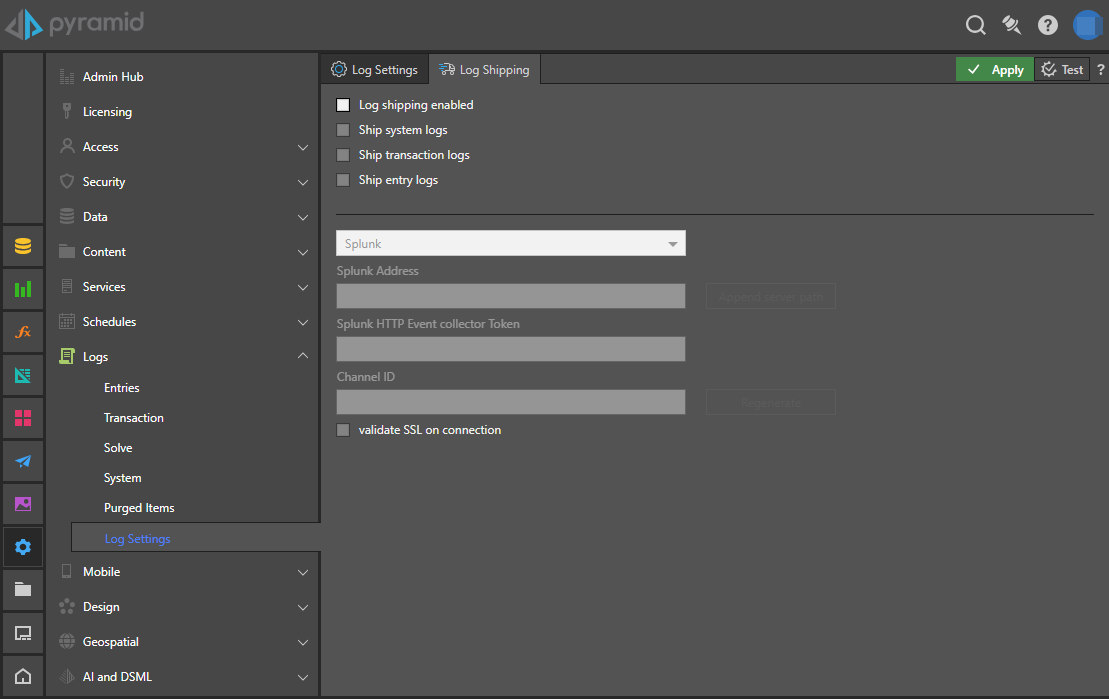Open the search magnifier icon
This screenshot has height=699, width=1109.
[975, 25]
